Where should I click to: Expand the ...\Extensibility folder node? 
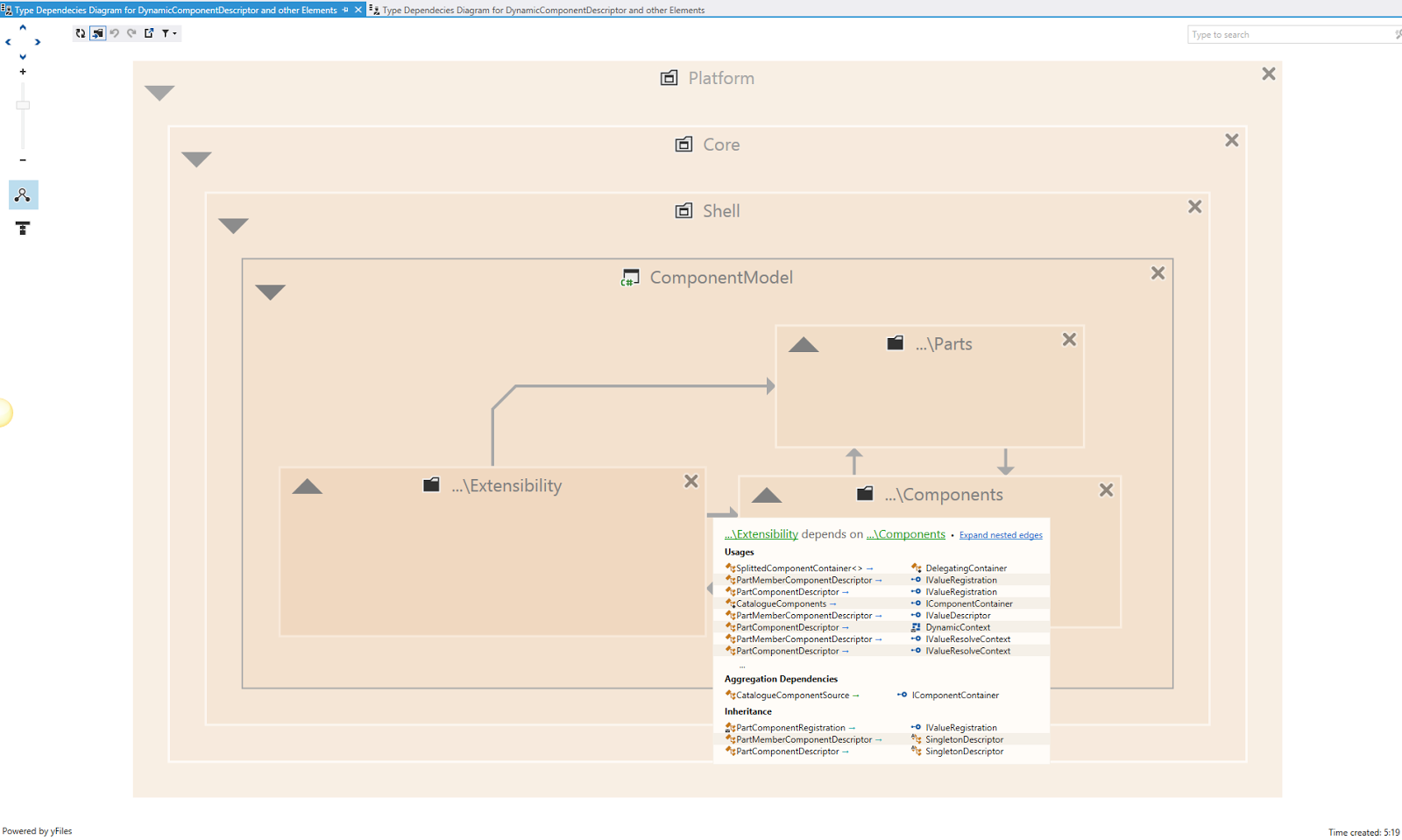click(x=307, y=486)
